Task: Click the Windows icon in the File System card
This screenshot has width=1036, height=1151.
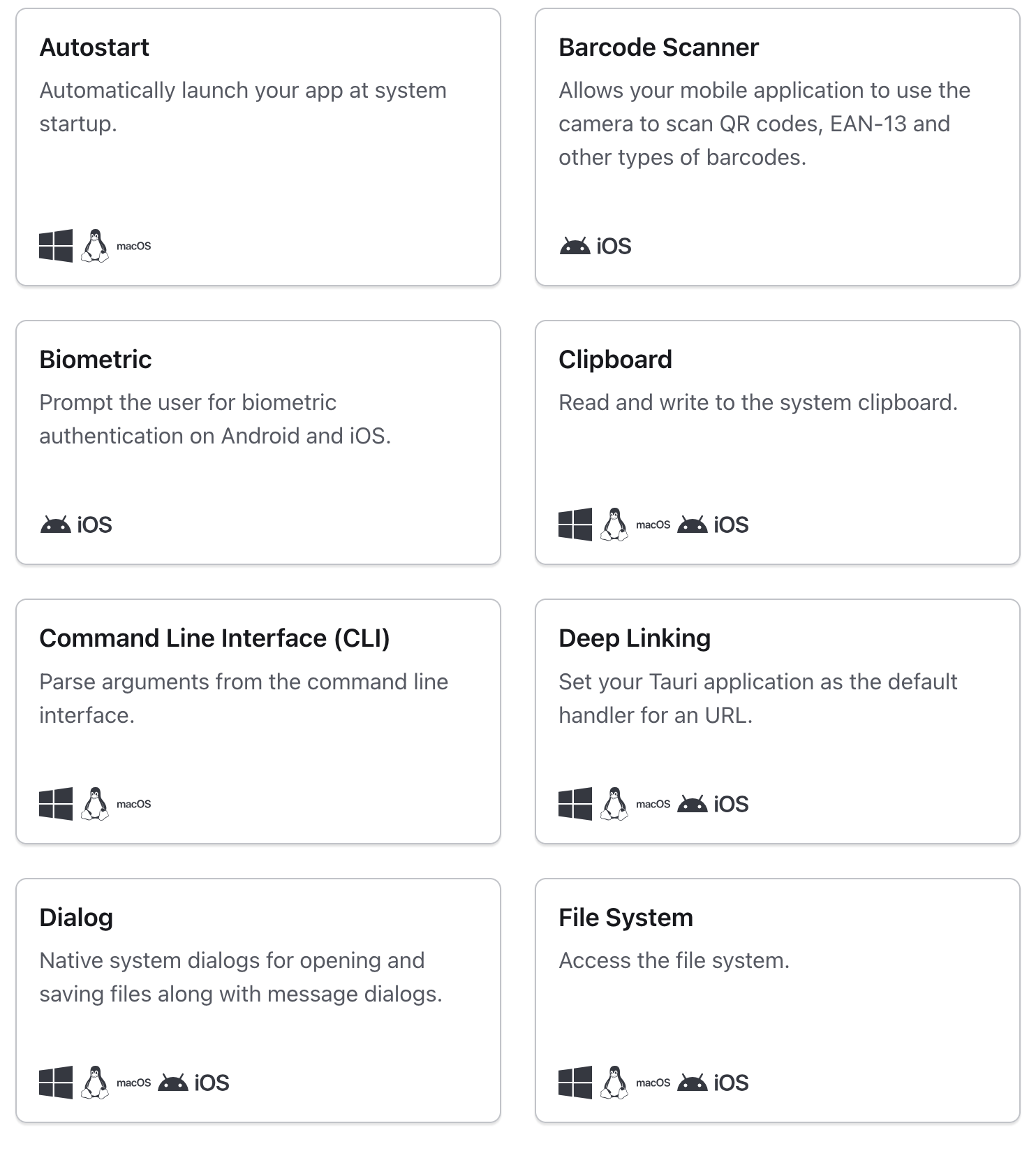Action: point(575,1083)
